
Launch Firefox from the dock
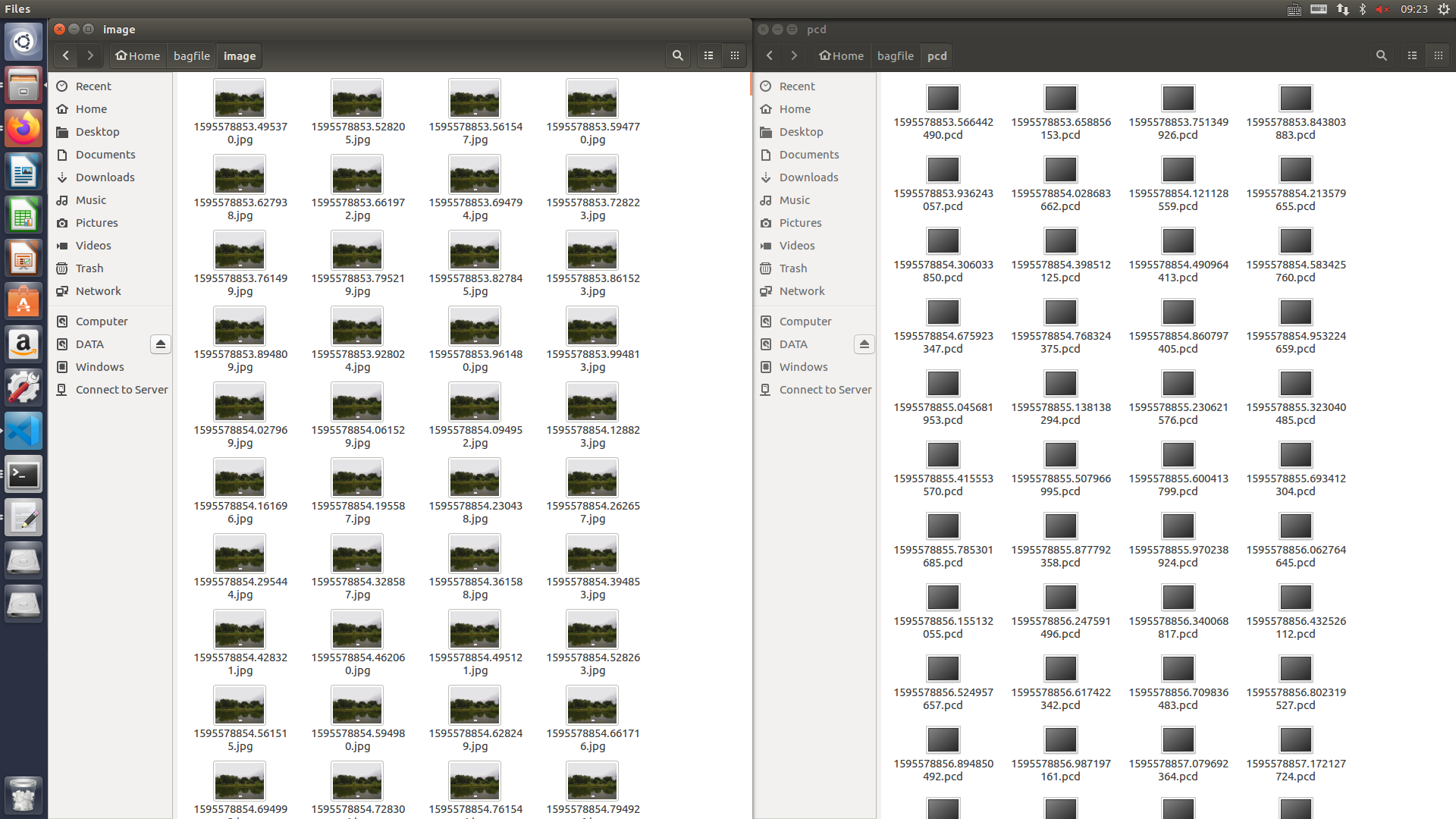tap(24, 128)
